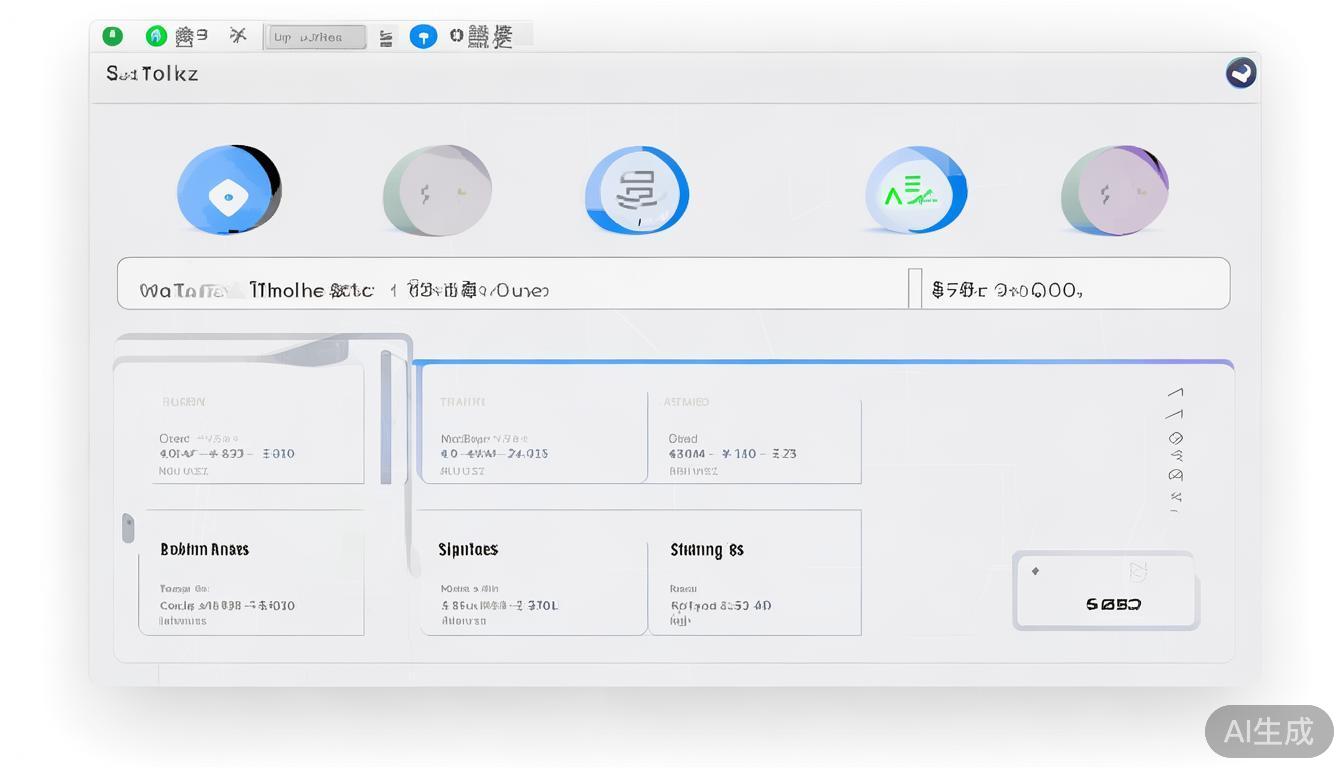Click the second arrow in the right-side icon column
Viewport: 1344px width, 768px height.
[x=1176, y=414]
